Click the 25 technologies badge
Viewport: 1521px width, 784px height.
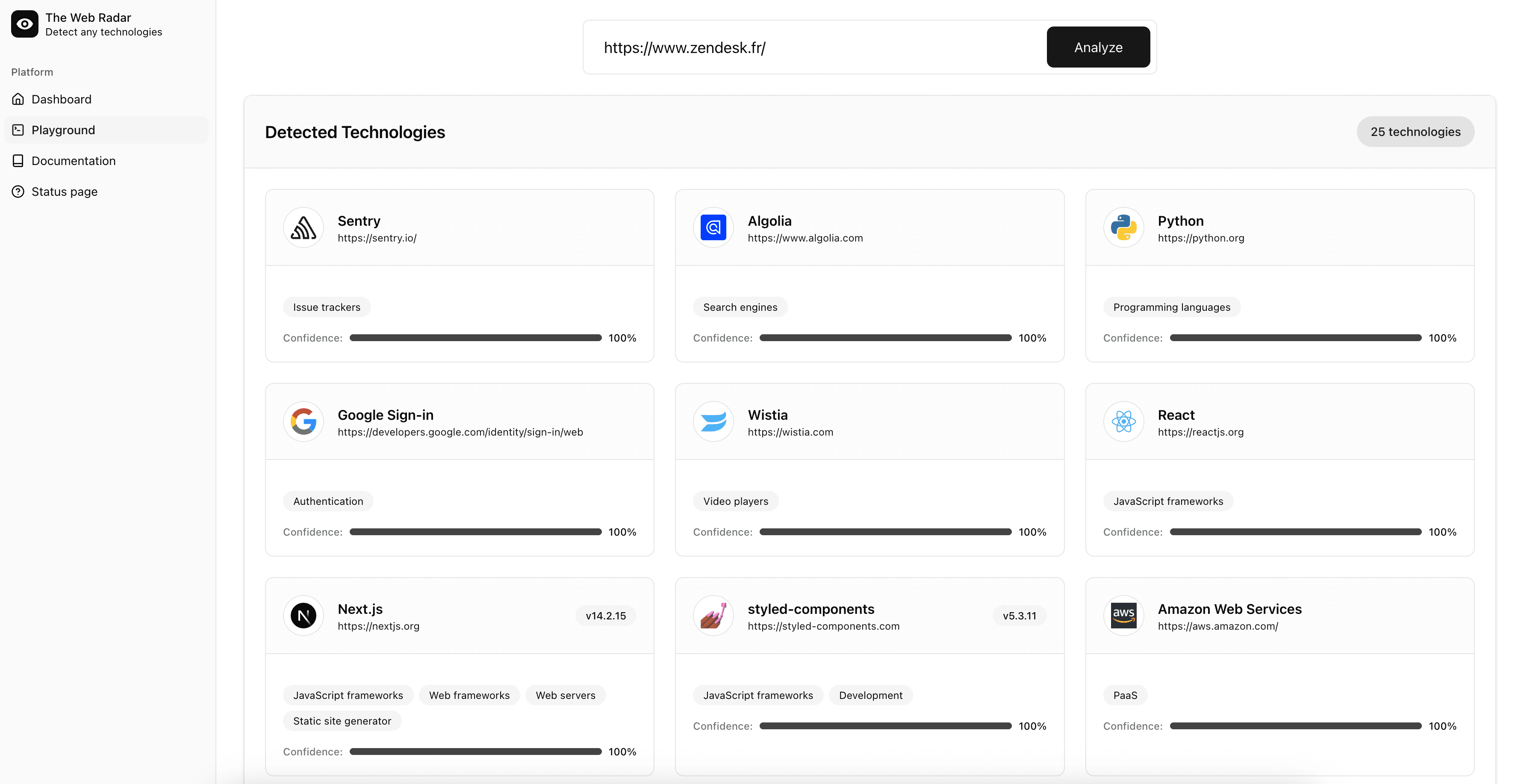click(1415, 132)
